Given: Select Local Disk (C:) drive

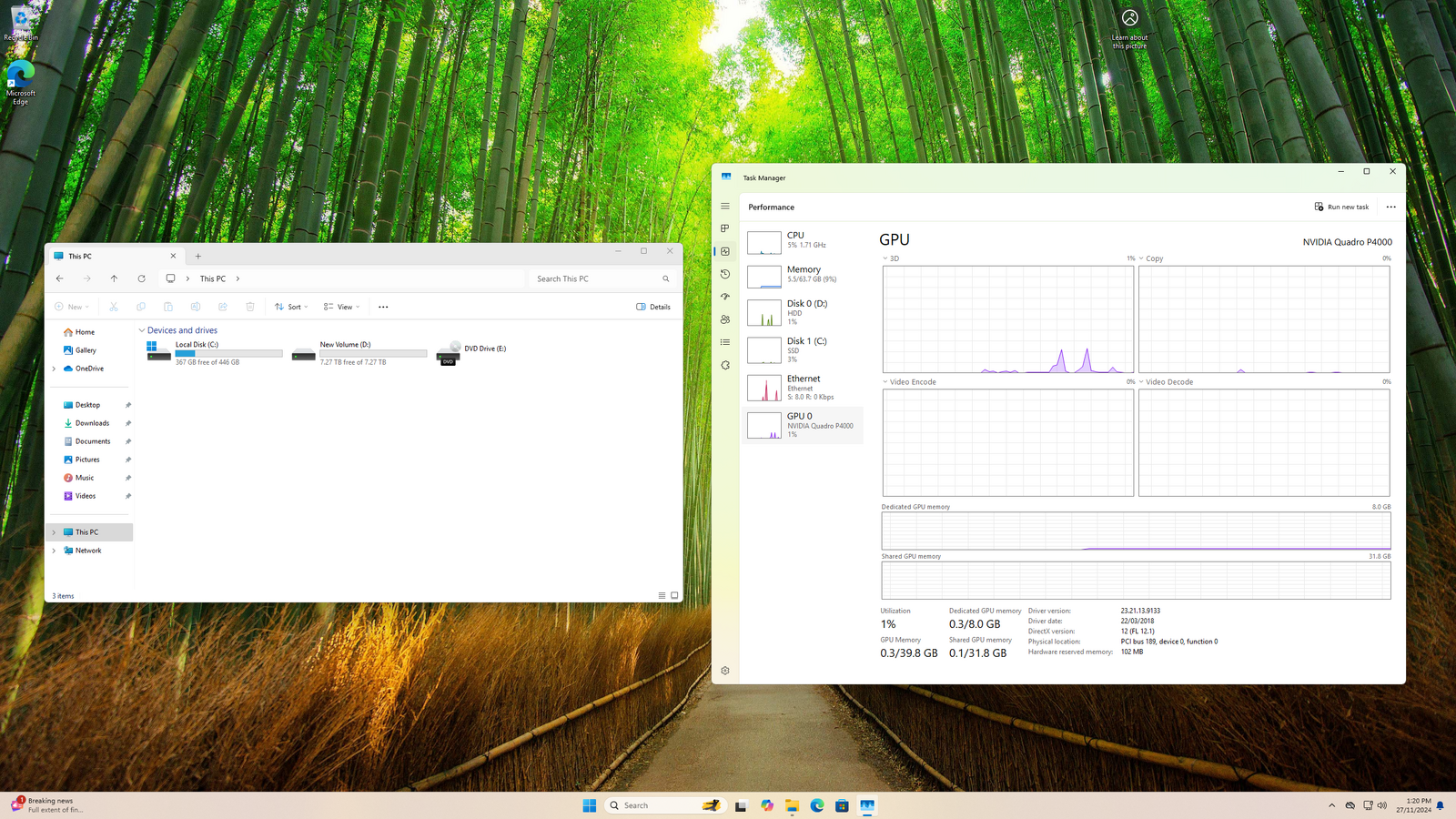Looking at the screenshot, I should coord(215,353).
